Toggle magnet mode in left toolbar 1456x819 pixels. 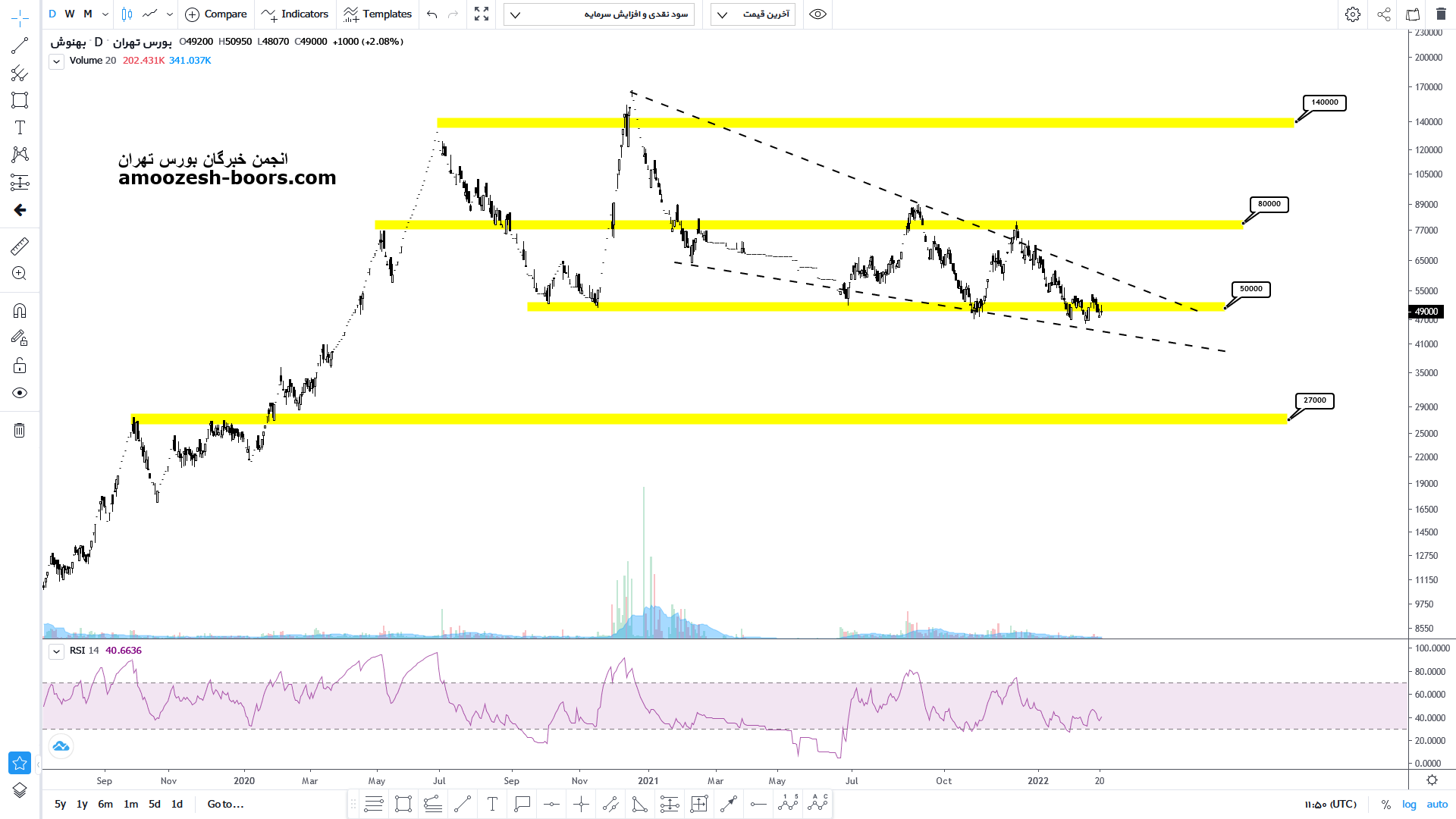20,311
